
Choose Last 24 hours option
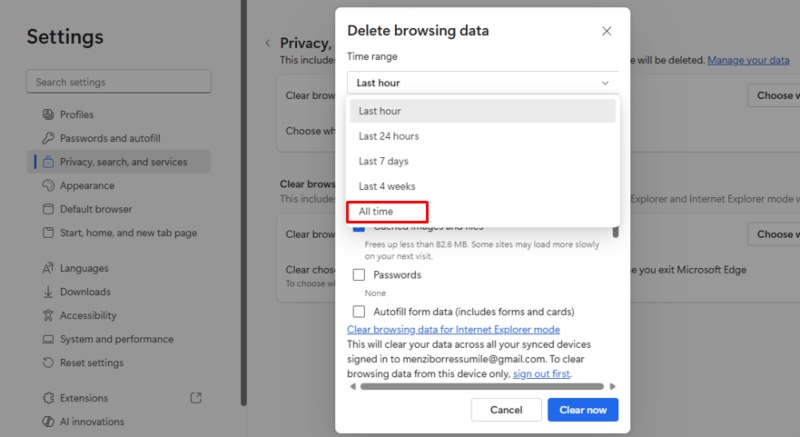[x=389, y=136]
